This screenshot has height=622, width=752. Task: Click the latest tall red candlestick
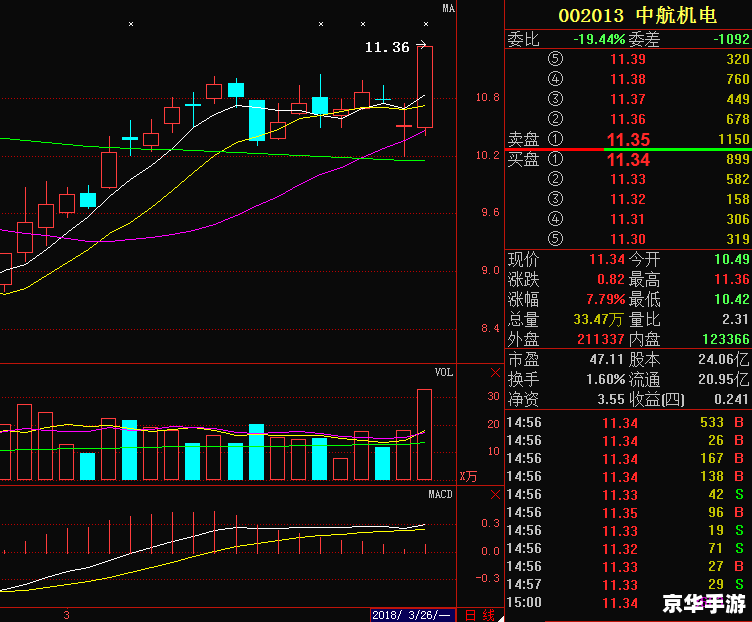pyautogui.click(x=425, y=87)
